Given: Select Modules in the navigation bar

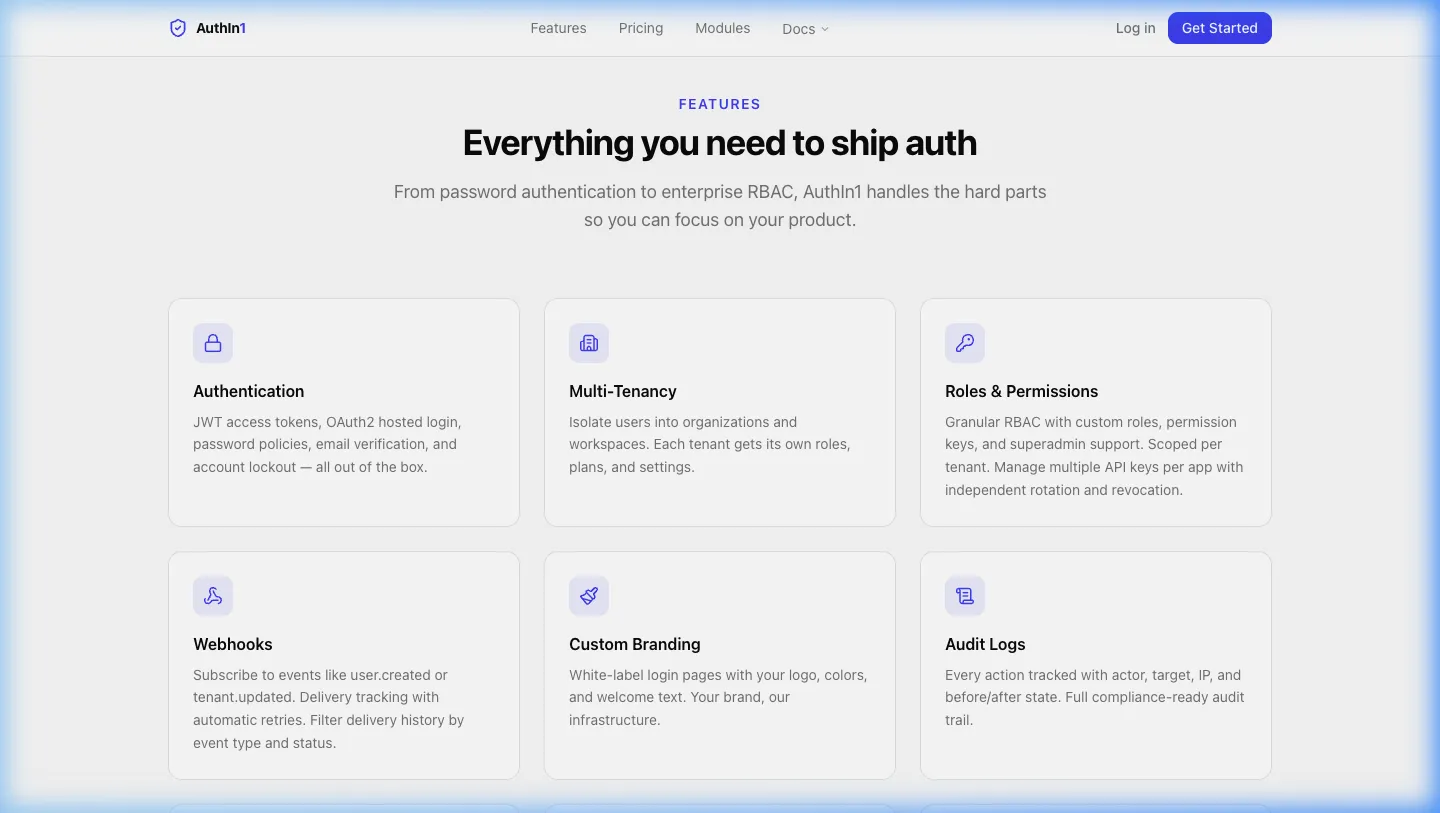Looking at the screenshot, I should [722, 28].
